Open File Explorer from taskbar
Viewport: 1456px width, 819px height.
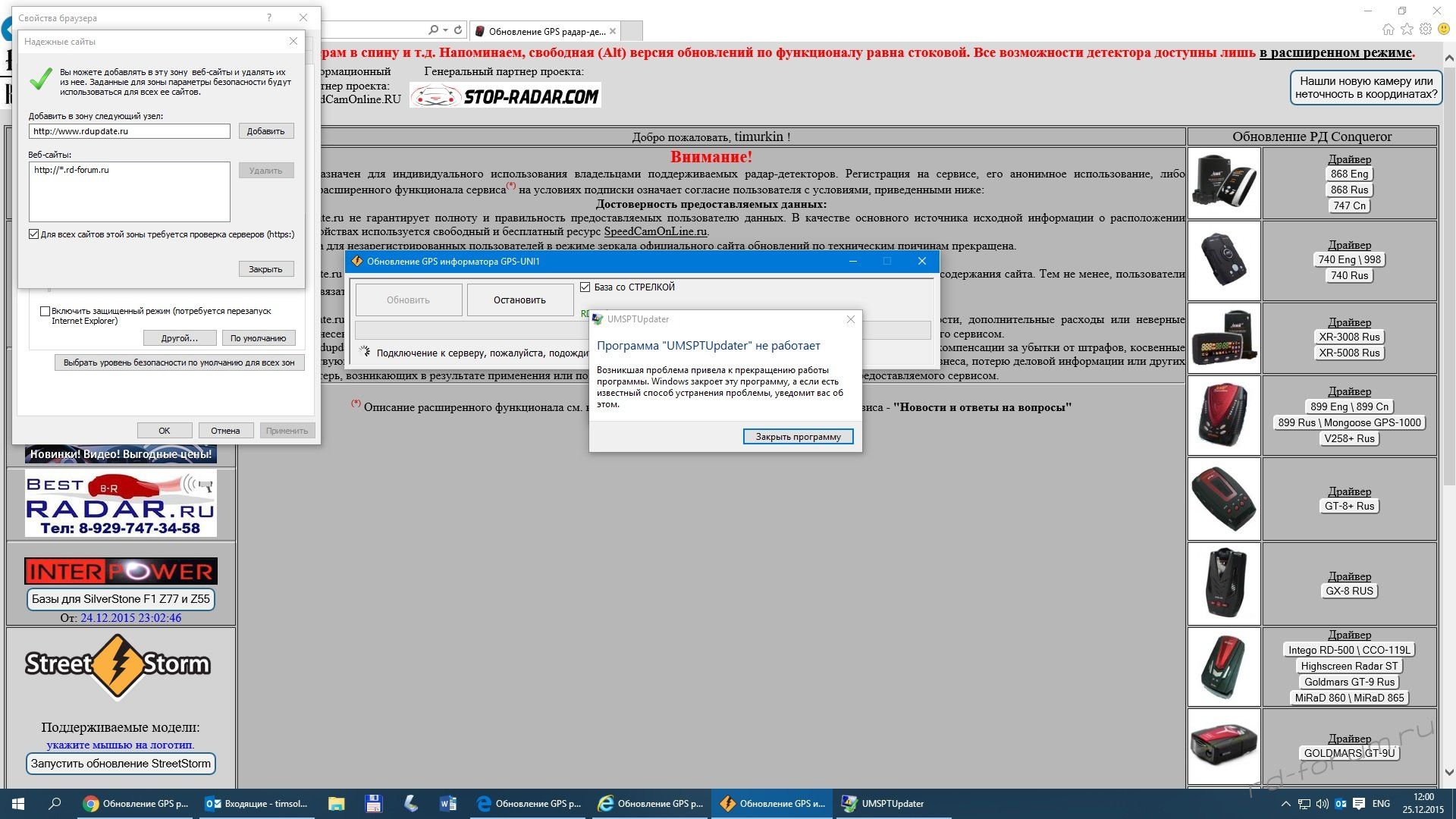(x=336, y=804)
